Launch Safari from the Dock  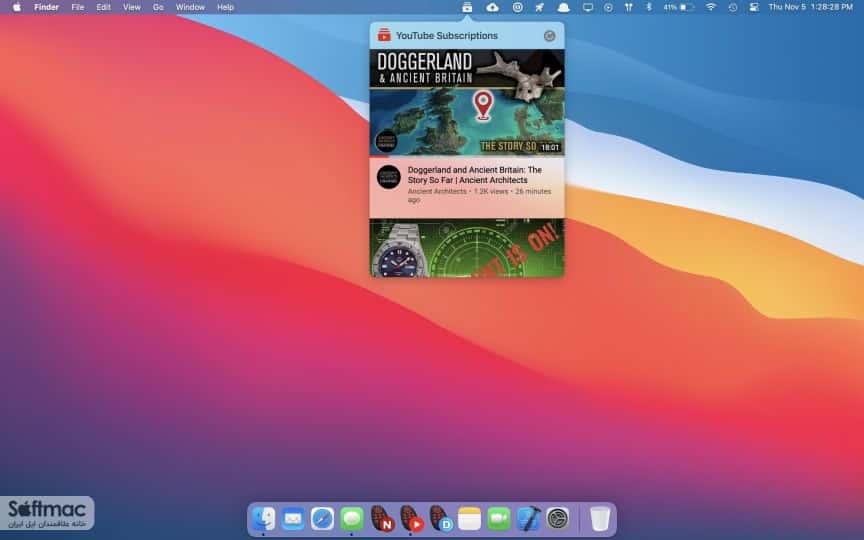tap(322, 519)
